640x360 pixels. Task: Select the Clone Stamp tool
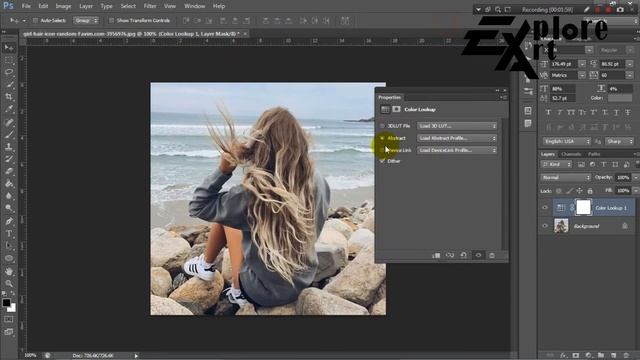[x=9, y=147]
